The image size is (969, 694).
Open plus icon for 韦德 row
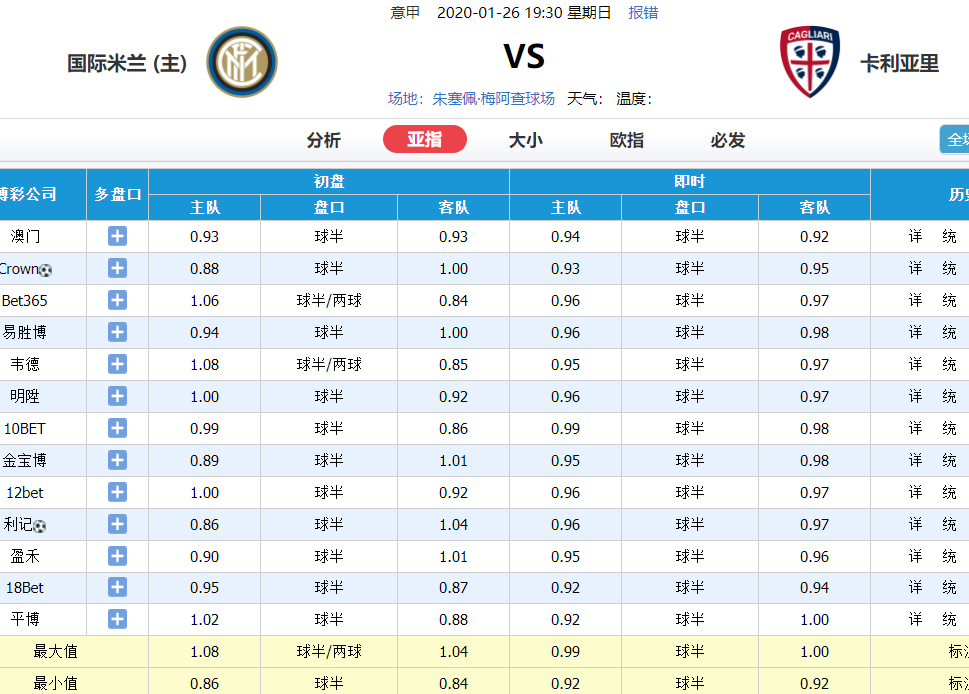117,364
